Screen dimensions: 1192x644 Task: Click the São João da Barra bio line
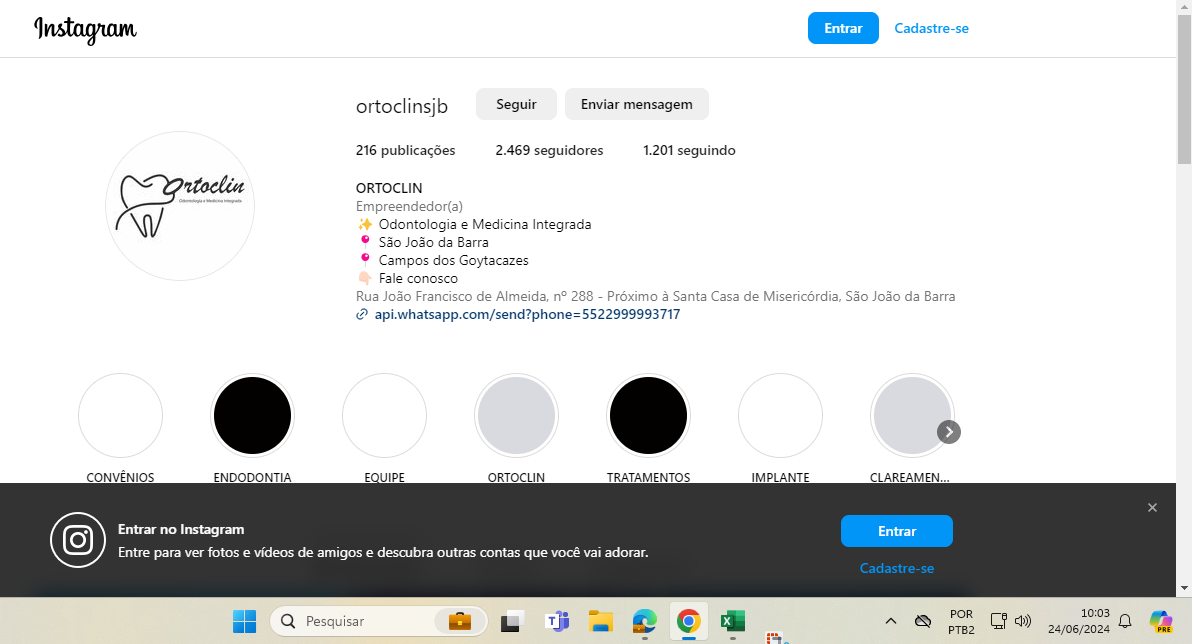pyautogui.click(x=433, y=242)
